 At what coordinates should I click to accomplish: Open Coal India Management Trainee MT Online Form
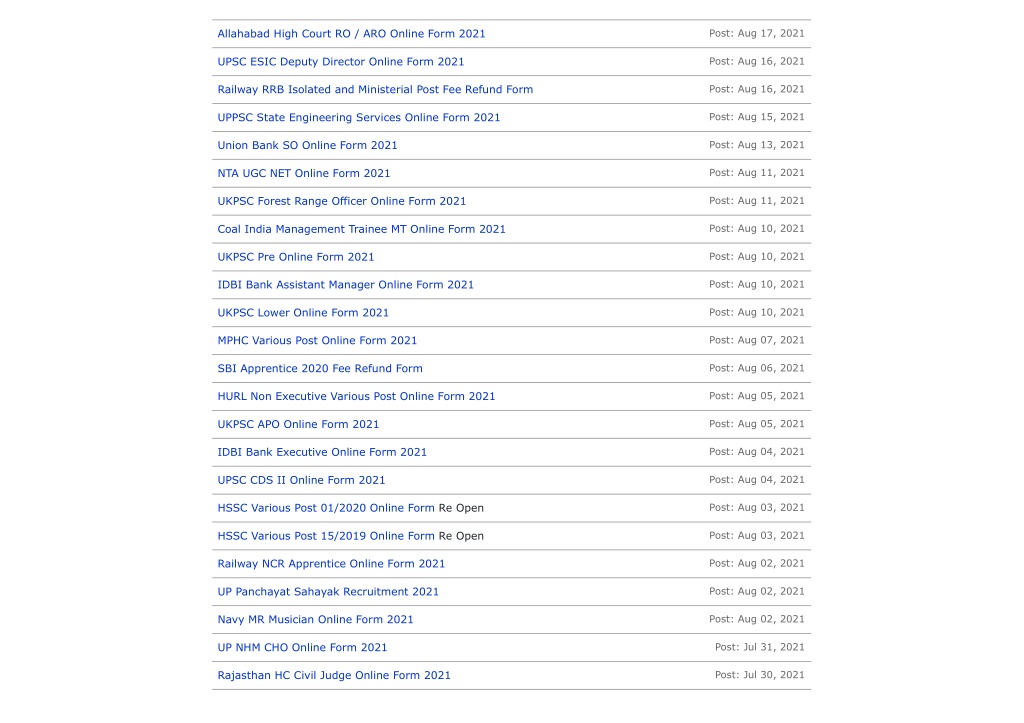(362, 229)
